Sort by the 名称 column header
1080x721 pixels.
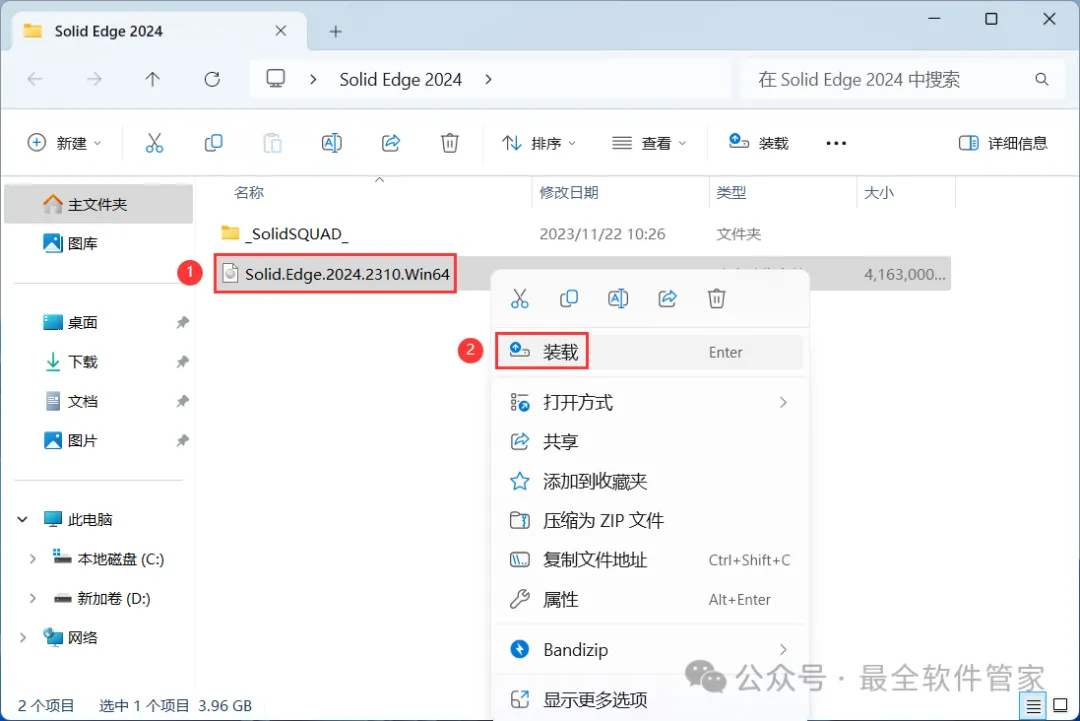[x=249, y=193]
